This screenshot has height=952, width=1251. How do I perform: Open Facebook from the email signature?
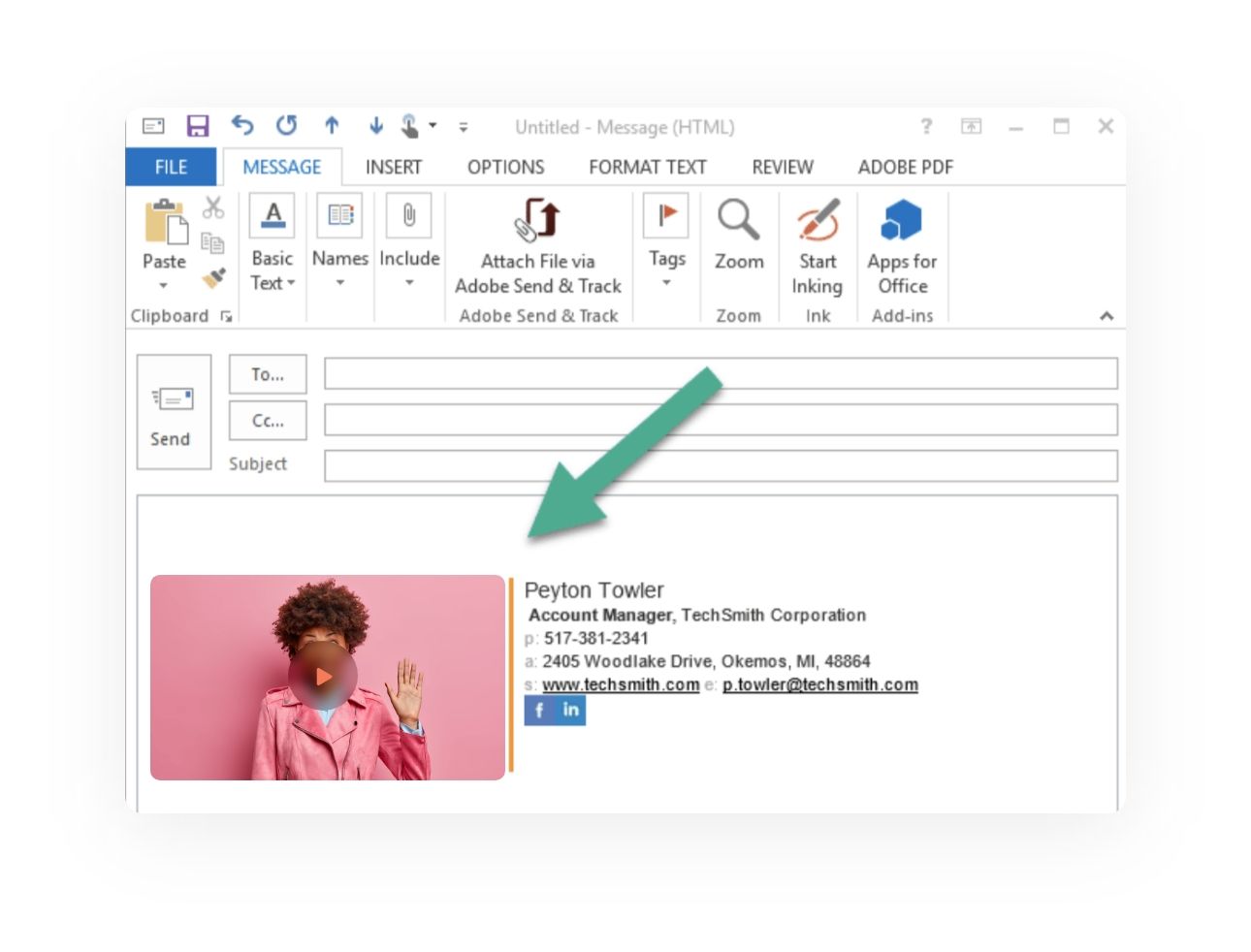tap(539, 711)
